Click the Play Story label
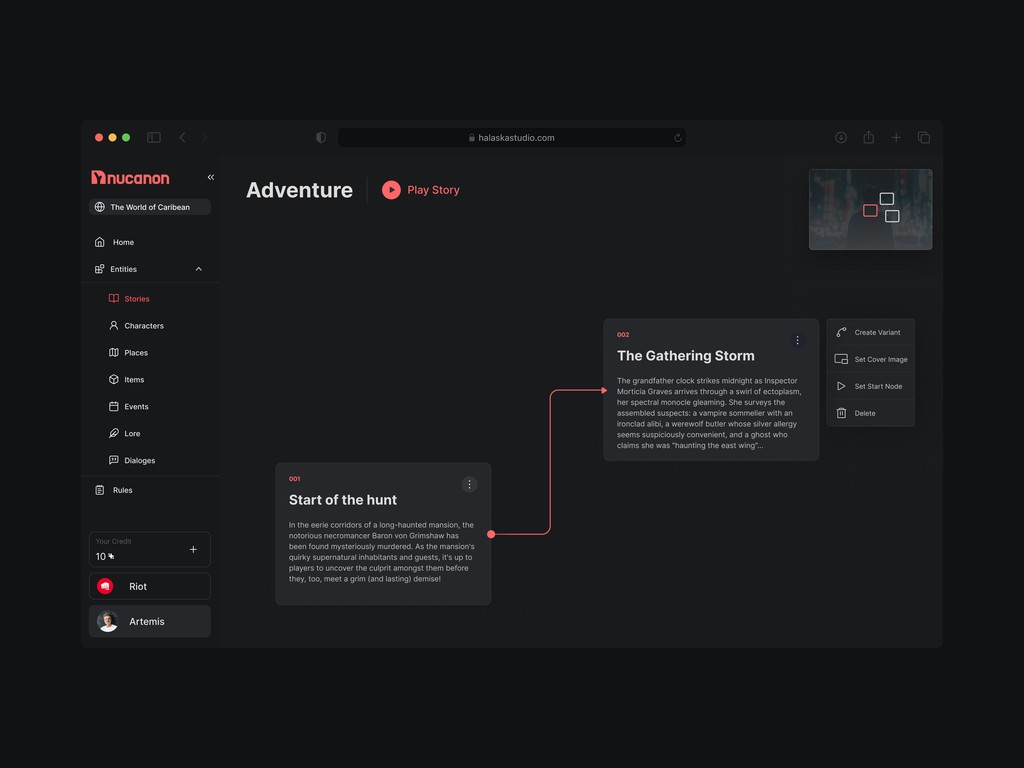1024x768 pixels. 433,190
